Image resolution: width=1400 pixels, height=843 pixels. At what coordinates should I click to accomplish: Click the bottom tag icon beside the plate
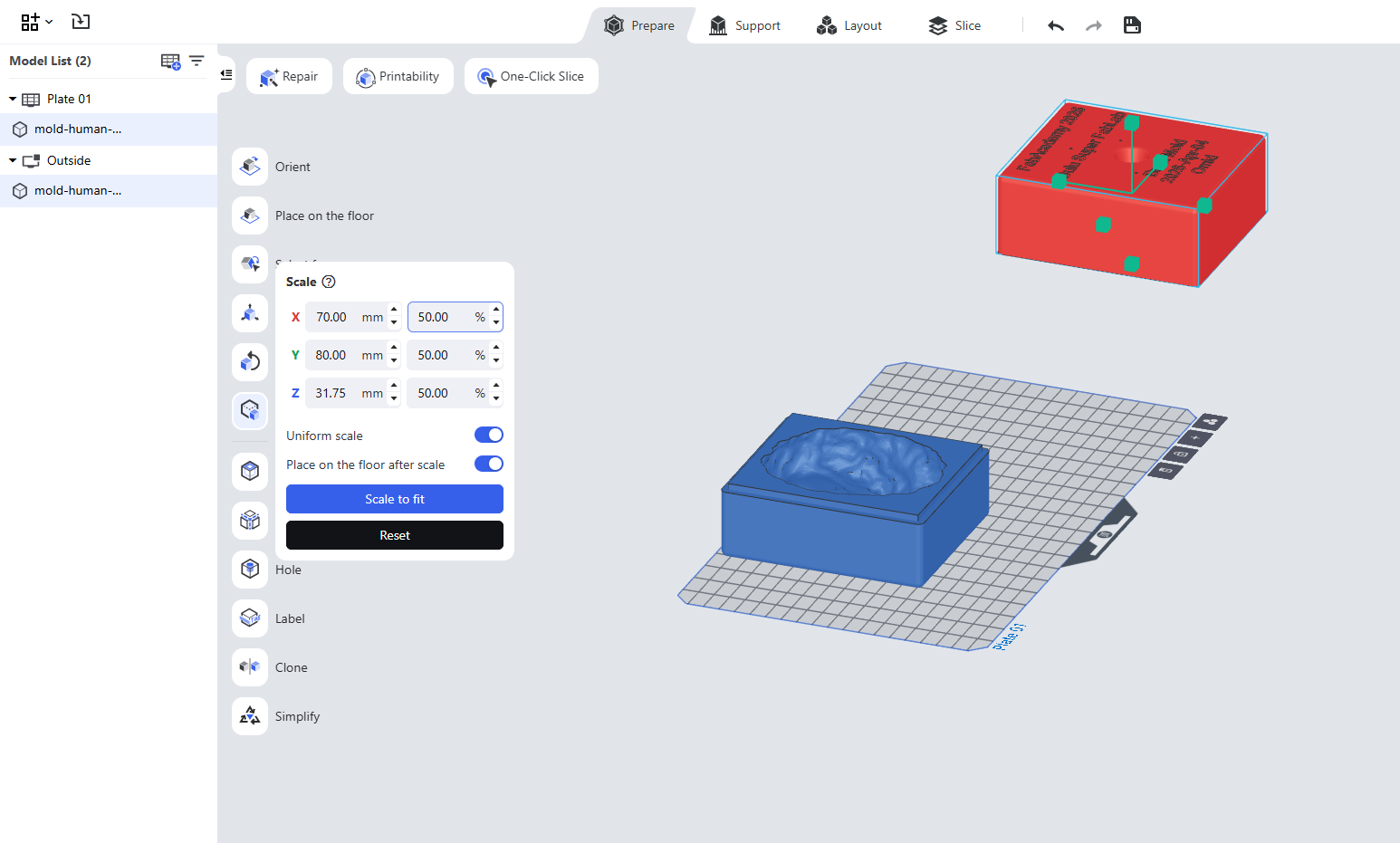coord(1165,470)
